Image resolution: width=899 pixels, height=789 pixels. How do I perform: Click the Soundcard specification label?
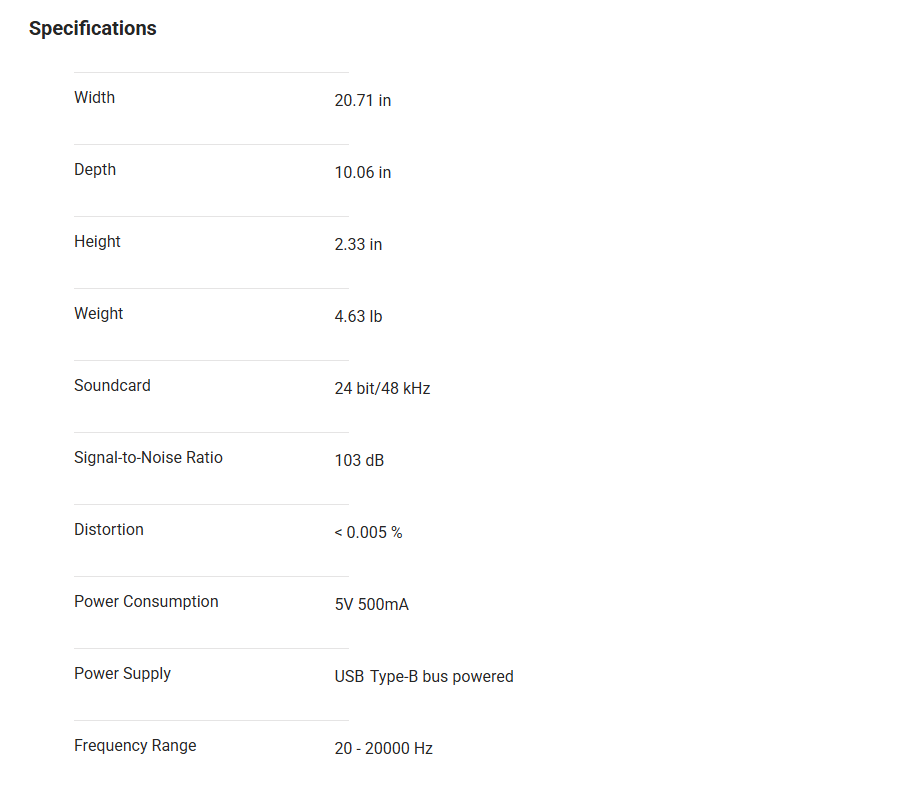[112, 386]
